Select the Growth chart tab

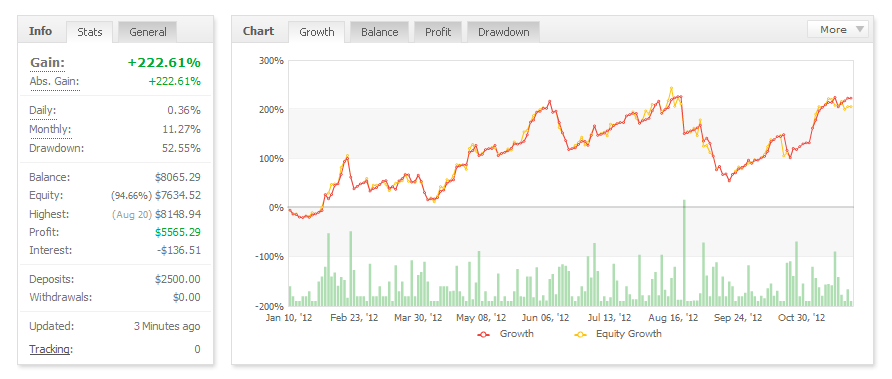[317, 32]
